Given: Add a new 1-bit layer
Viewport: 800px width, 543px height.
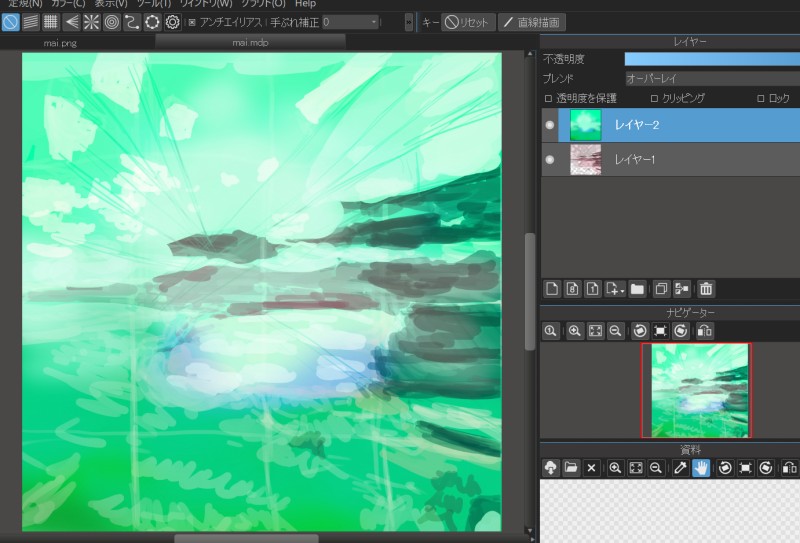Looking at the screenshot, I should tap(592, 289).
